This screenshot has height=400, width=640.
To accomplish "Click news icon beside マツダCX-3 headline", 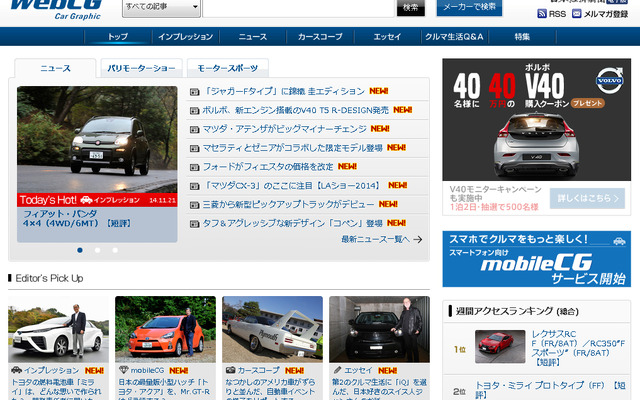I will pos(195,186).
